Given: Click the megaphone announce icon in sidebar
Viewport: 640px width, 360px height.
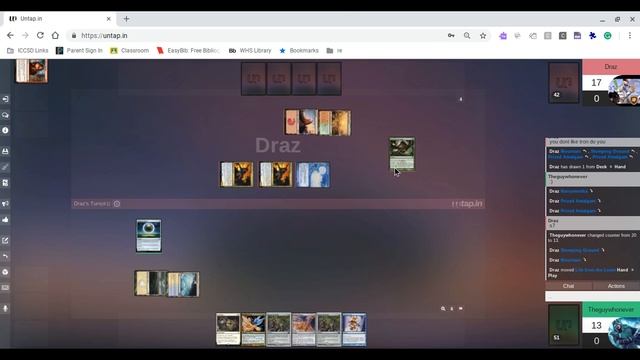Looking at the screenshot, I should click(5, 203).
